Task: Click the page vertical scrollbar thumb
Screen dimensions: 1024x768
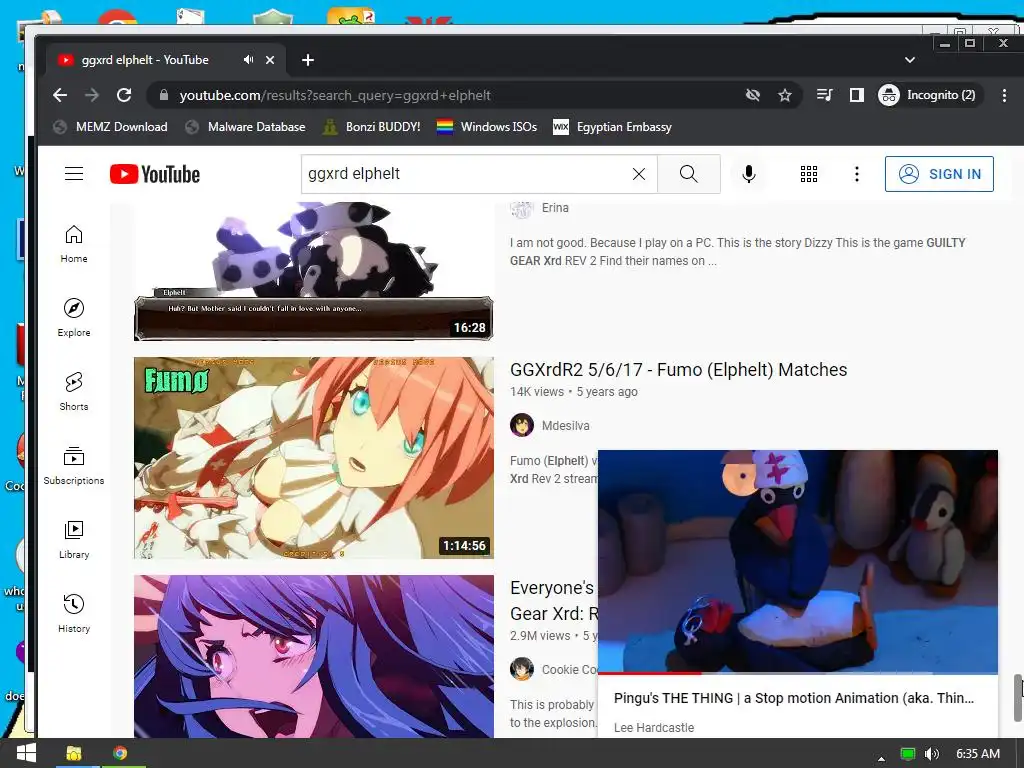Action: 1017,696
